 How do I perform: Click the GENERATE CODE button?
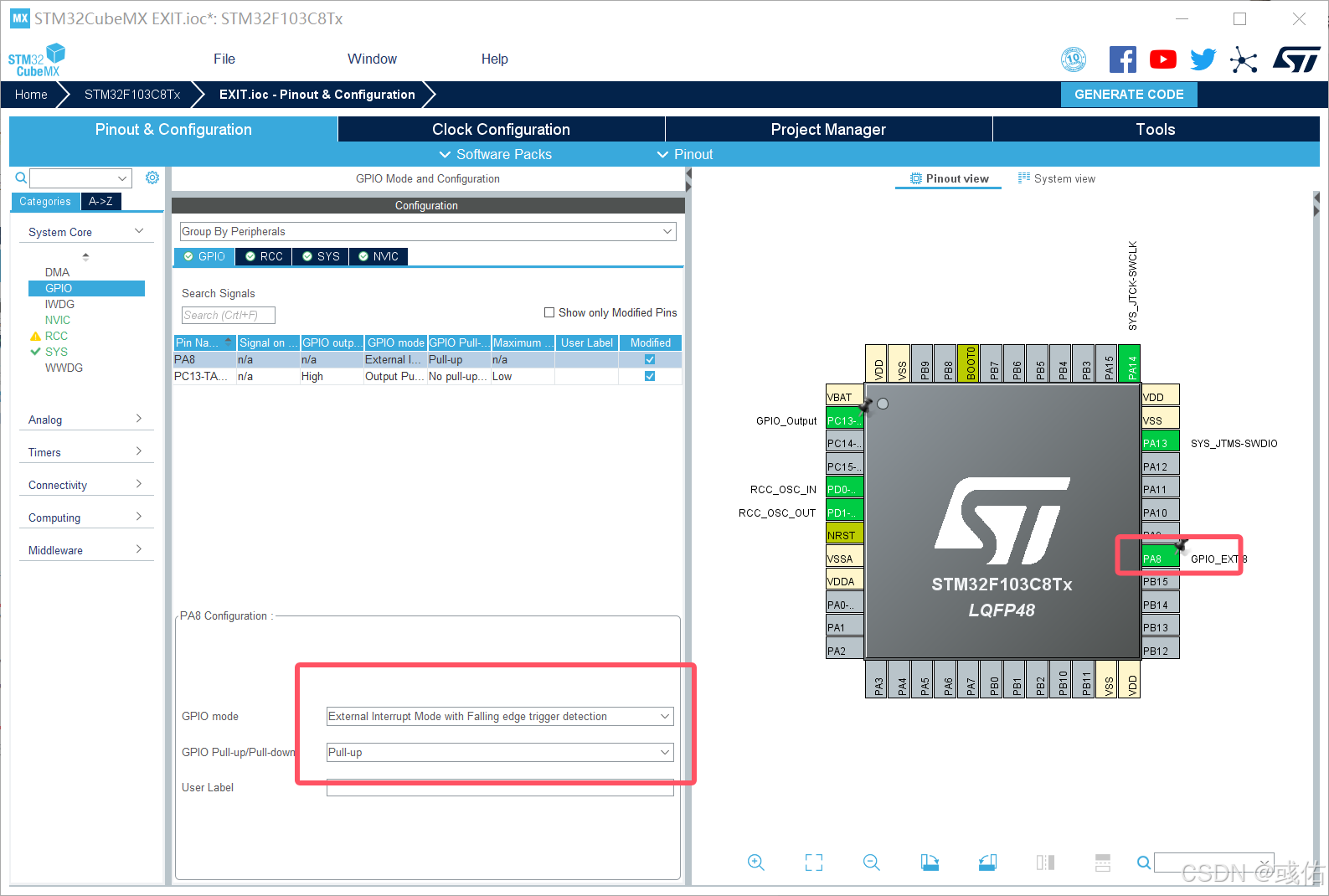click(1129, 95)
